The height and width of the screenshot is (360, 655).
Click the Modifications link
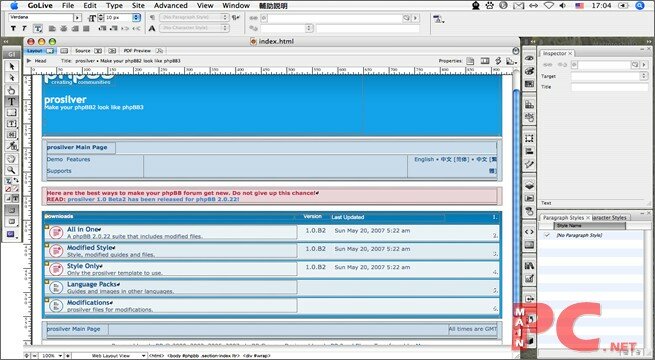click(x=89, y=302)
